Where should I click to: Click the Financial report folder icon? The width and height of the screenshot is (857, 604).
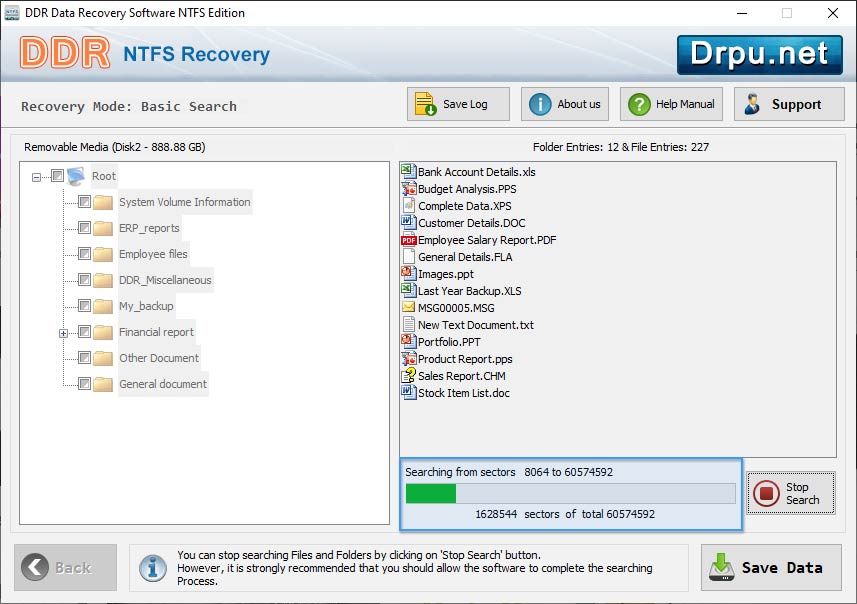click(x=103, y=332)
